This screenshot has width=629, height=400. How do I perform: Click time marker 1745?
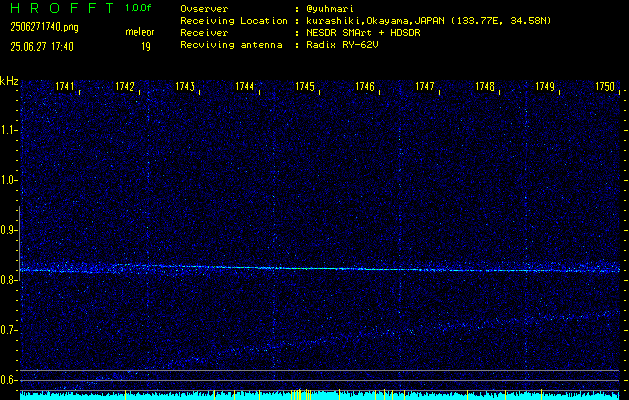305,86
